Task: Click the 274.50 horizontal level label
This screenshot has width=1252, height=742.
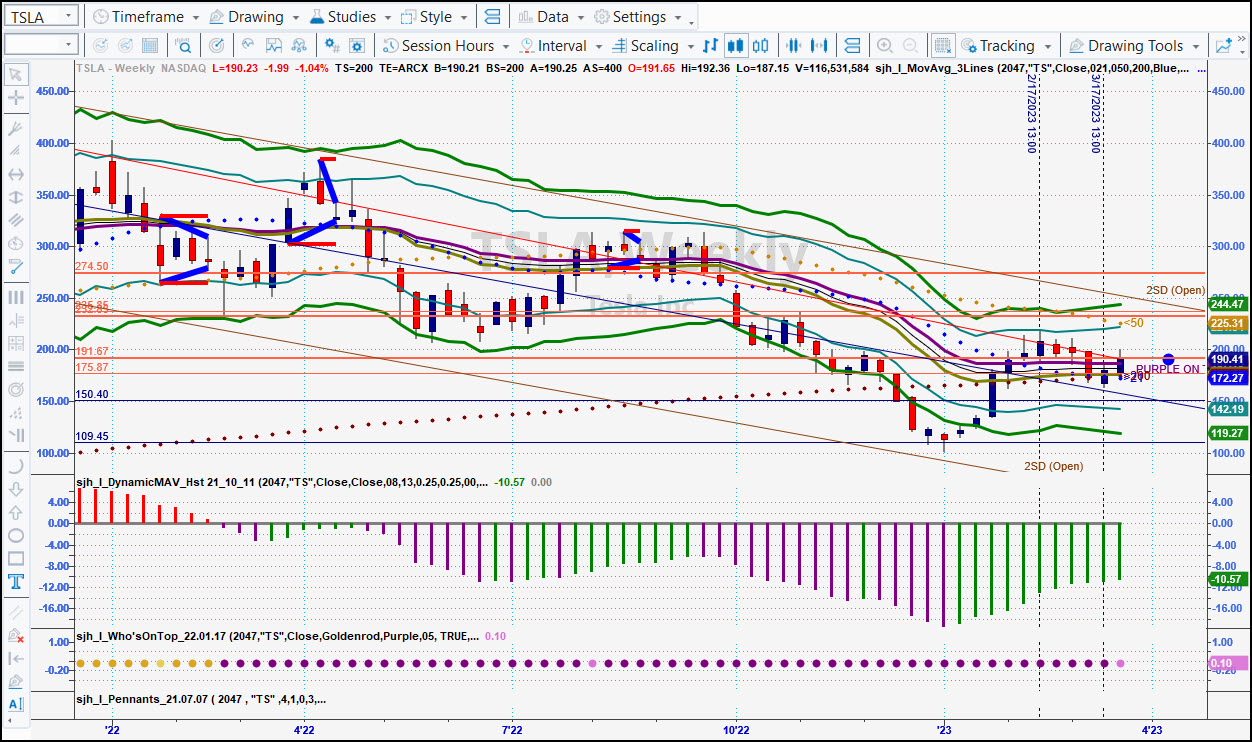Action: pyautogui.click(x=91, y=266)
